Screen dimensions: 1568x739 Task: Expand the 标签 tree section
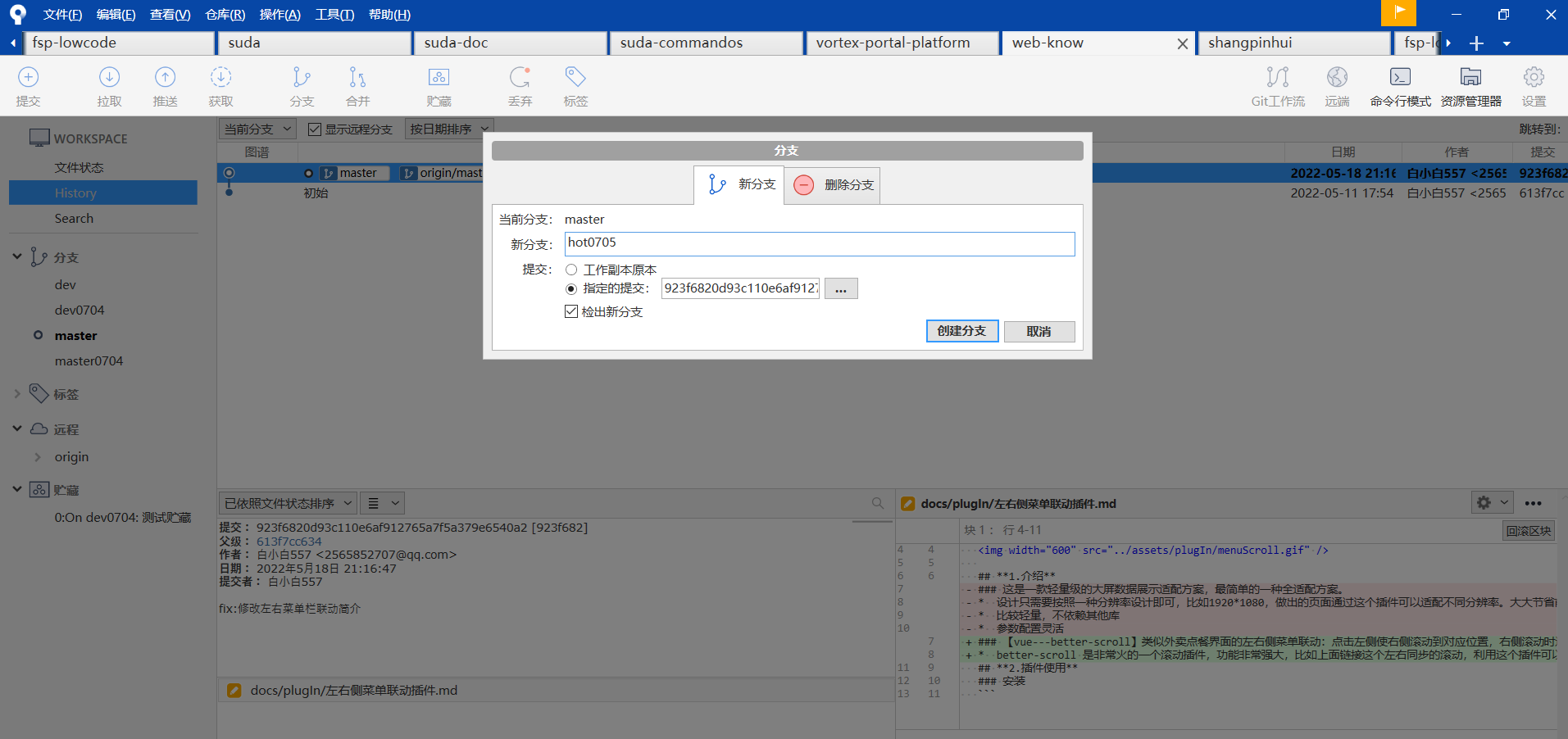[x=17, y=394]
